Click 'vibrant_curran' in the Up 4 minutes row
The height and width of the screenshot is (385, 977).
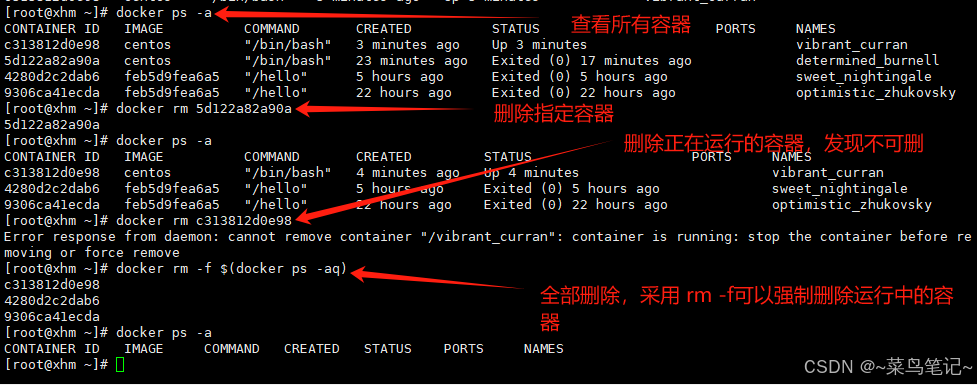tap(828, 173)
